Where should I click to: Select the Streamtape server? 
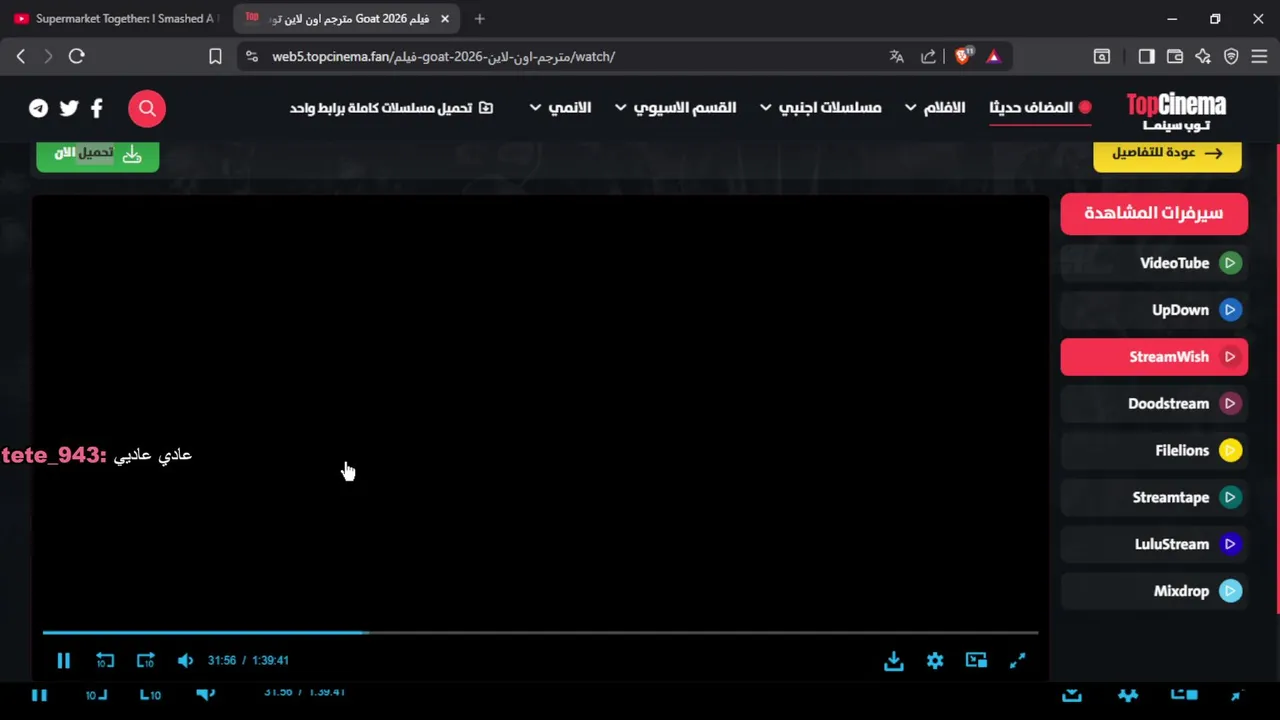[1154, 497]
